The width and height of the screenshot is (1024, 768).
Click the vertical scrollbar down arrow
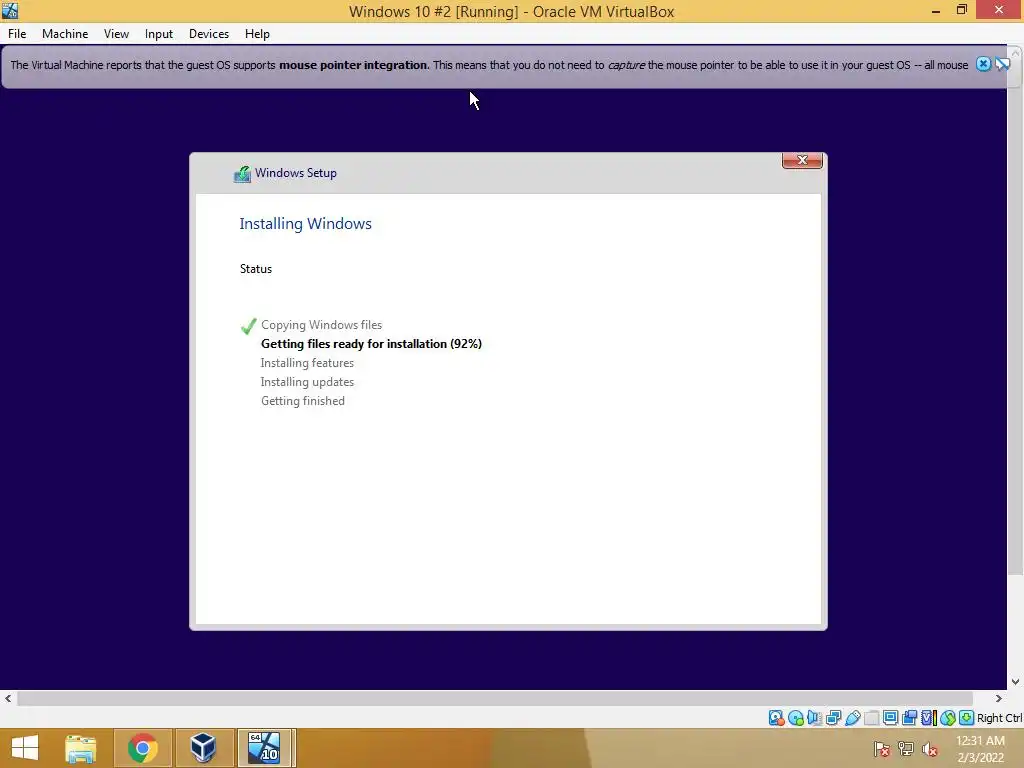tap(1016, 682)
